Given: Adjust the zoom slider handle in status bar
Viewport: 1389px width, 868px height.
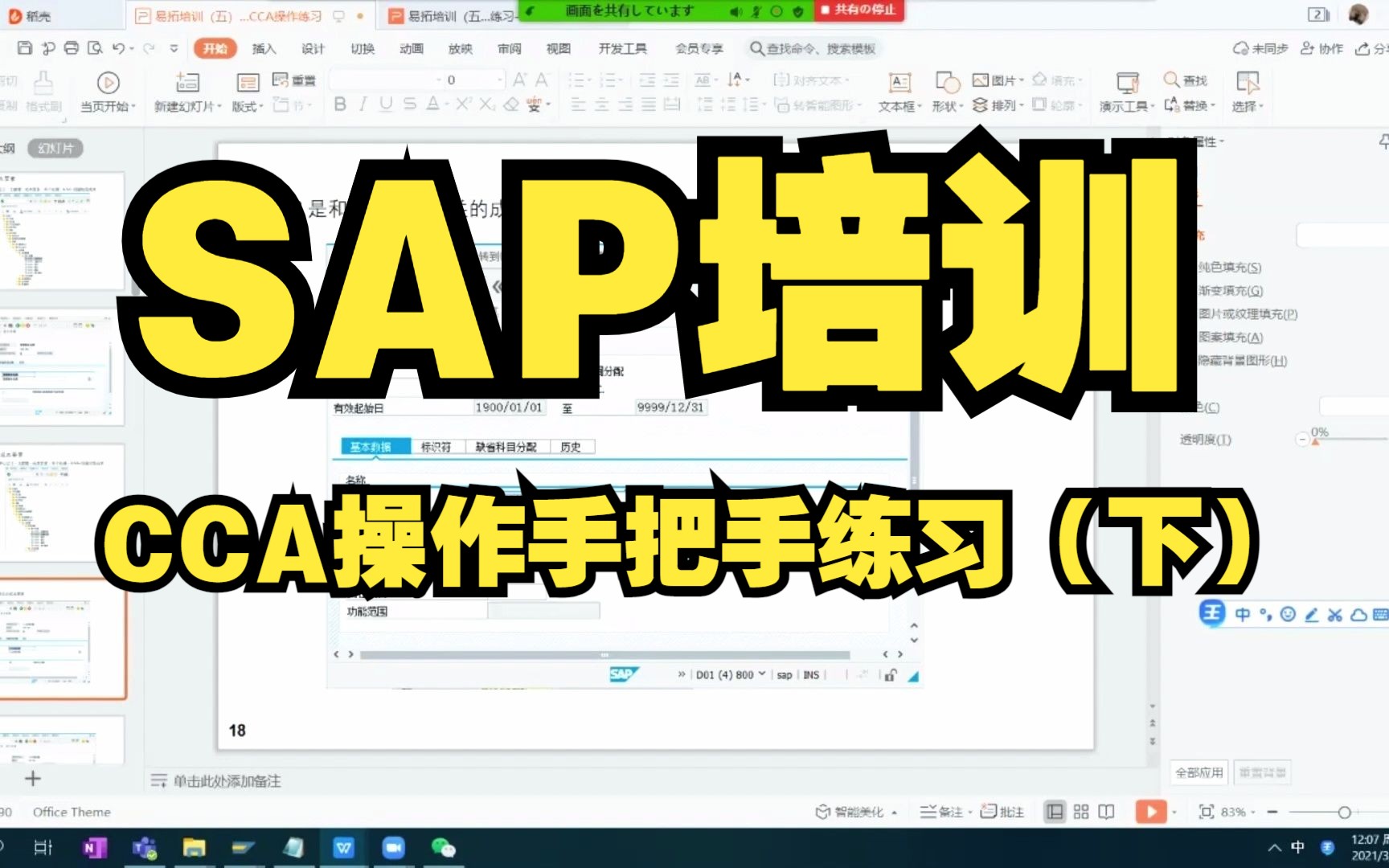Looking at the screenshot, I should [x=1344, y=812].
